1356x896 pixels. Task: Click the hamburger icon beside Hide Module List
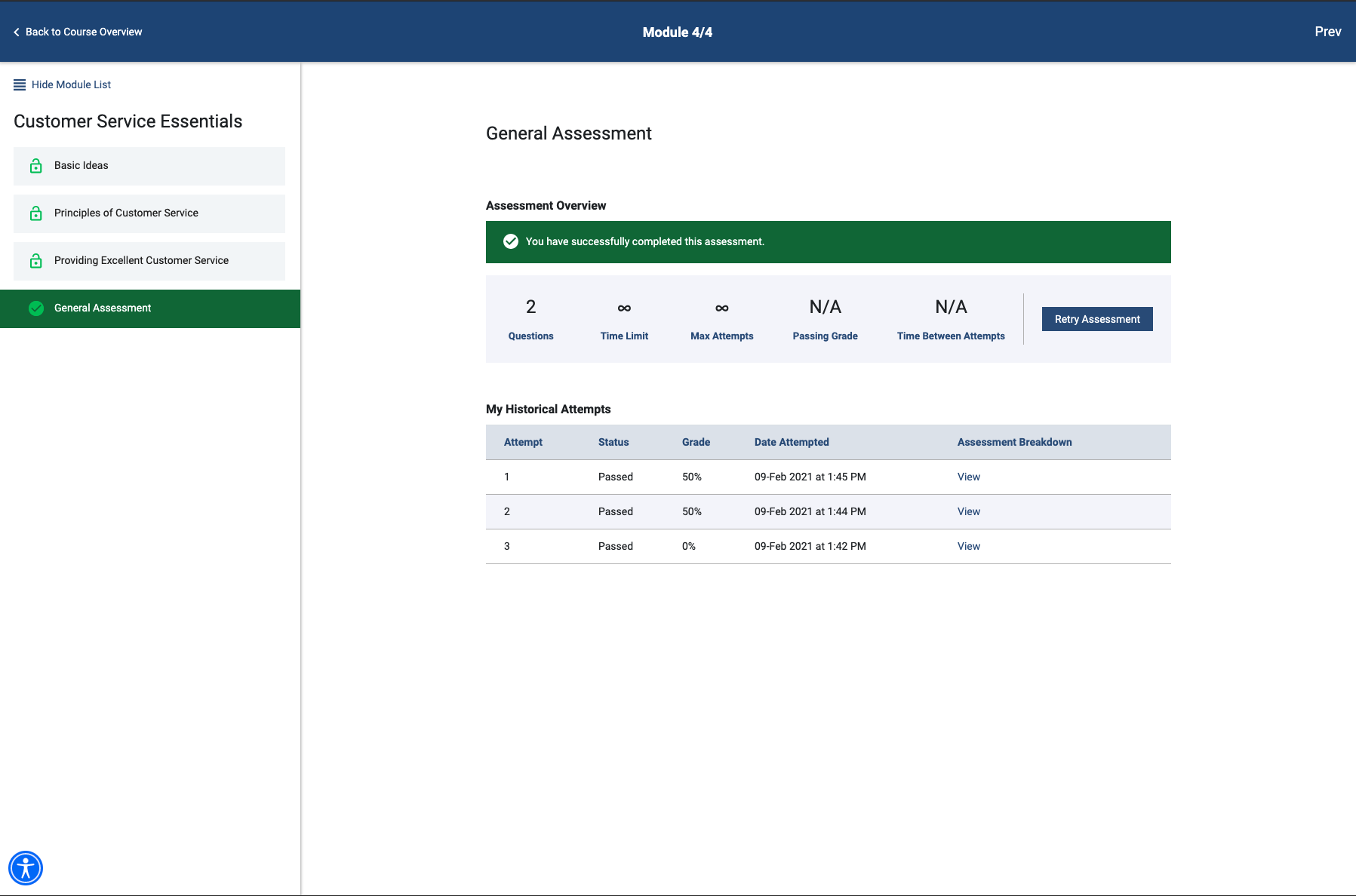(19, 84)
